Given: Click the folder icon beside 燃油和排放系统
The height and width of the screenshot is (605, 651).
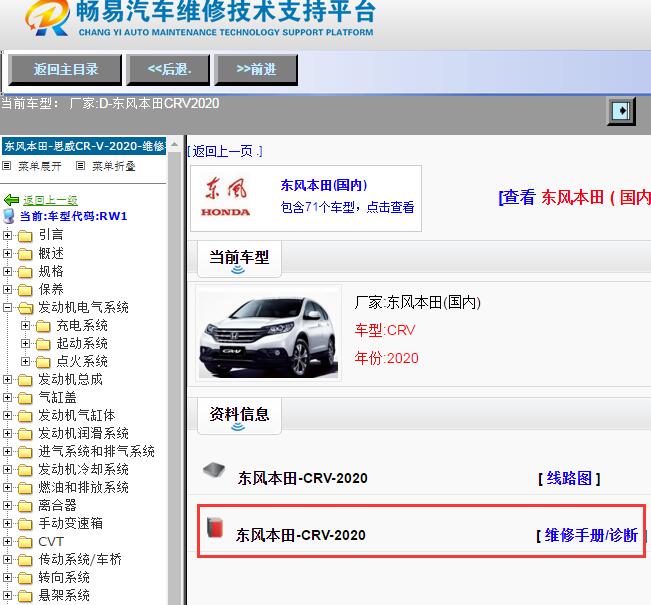Looking at the screenshot, I should click(x=25, y=488).
